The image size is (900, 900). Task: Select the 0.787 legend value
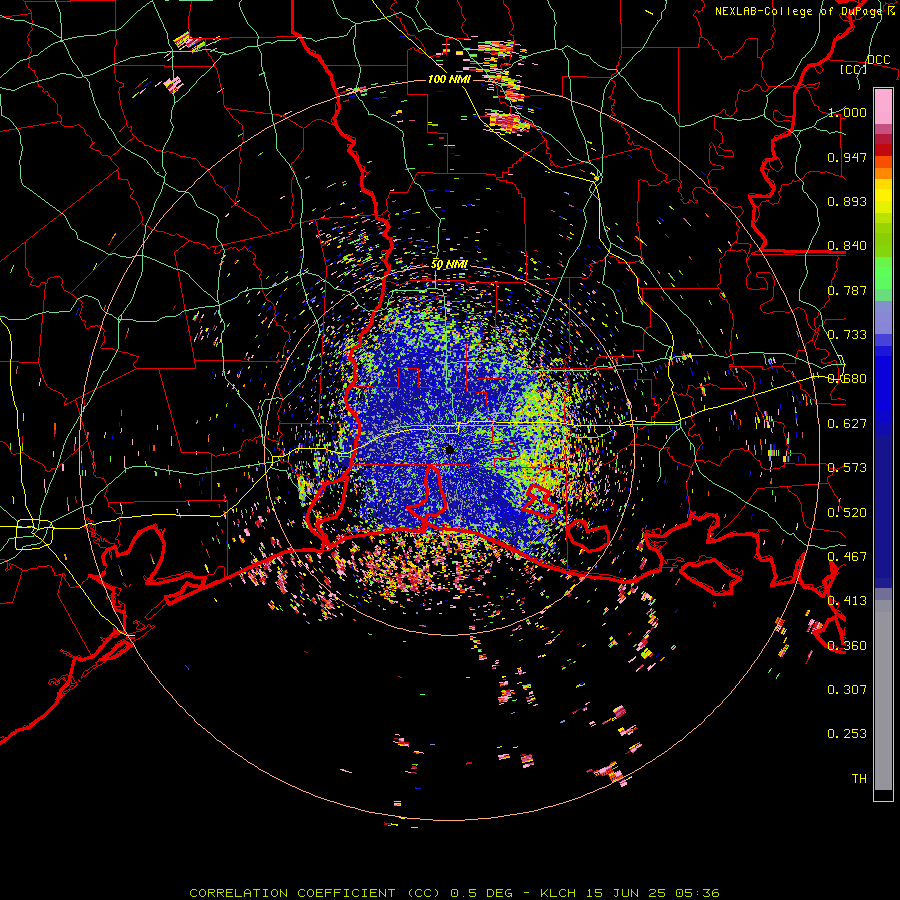click(847, 290)
